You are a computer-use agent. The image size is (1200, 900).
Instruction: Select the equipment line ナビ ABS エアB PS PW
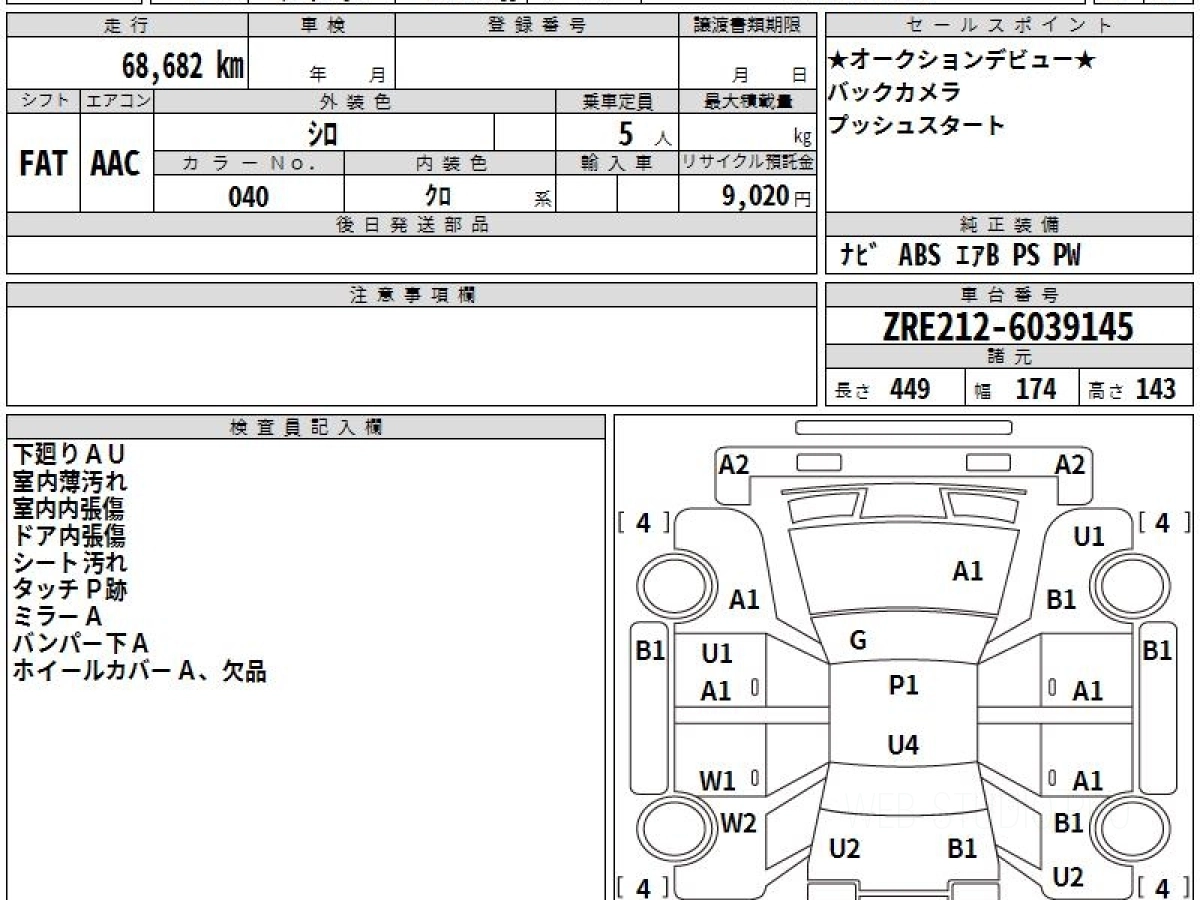(x=960, y=256)
